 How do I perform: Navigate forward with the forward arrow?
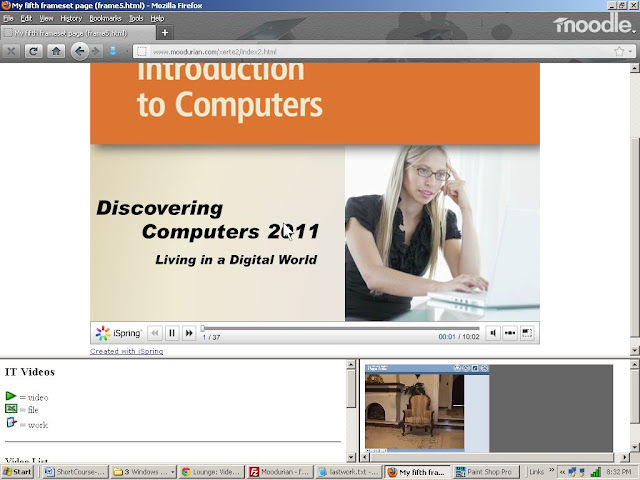(x=96, y=51)
